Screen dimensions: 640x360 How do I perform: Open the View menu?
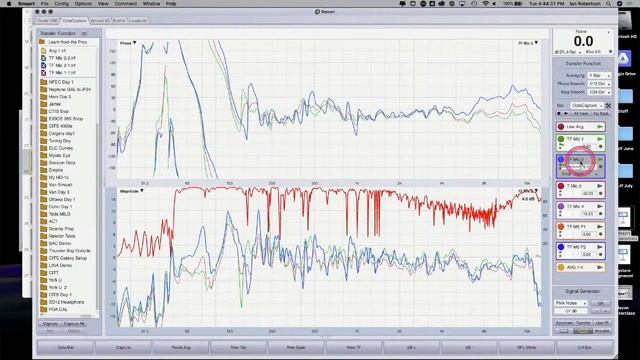point(103,4)
